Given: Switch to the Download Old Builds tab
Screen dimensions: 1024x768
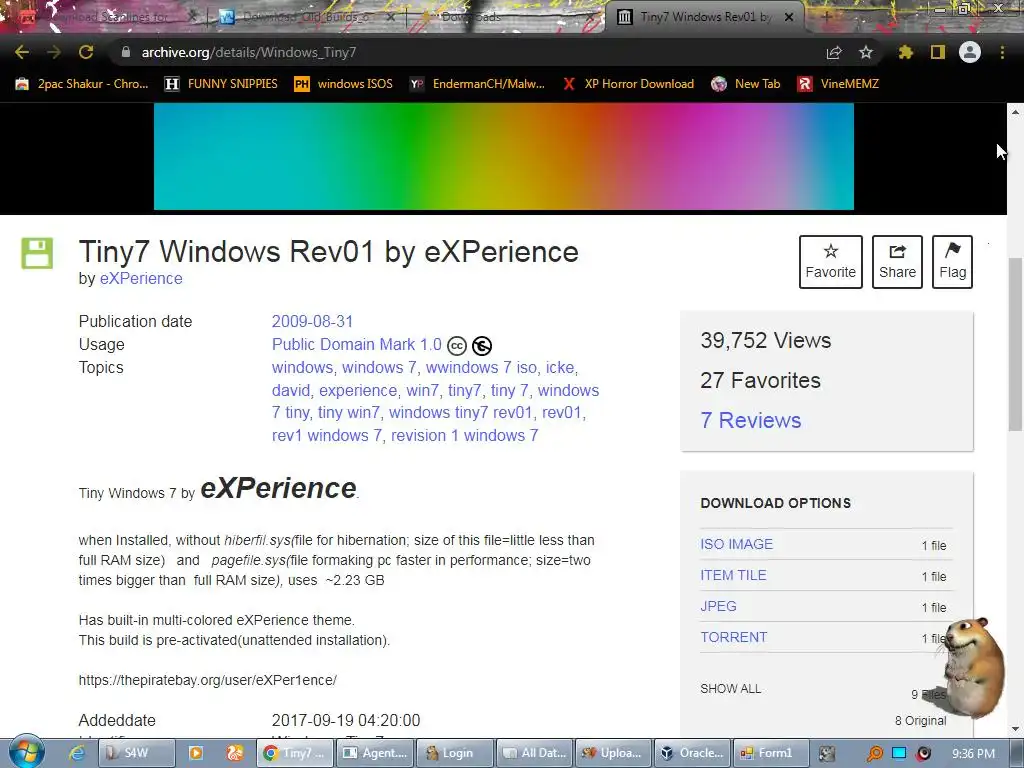Looking at the screenshot, I should (x=306, y=17).
